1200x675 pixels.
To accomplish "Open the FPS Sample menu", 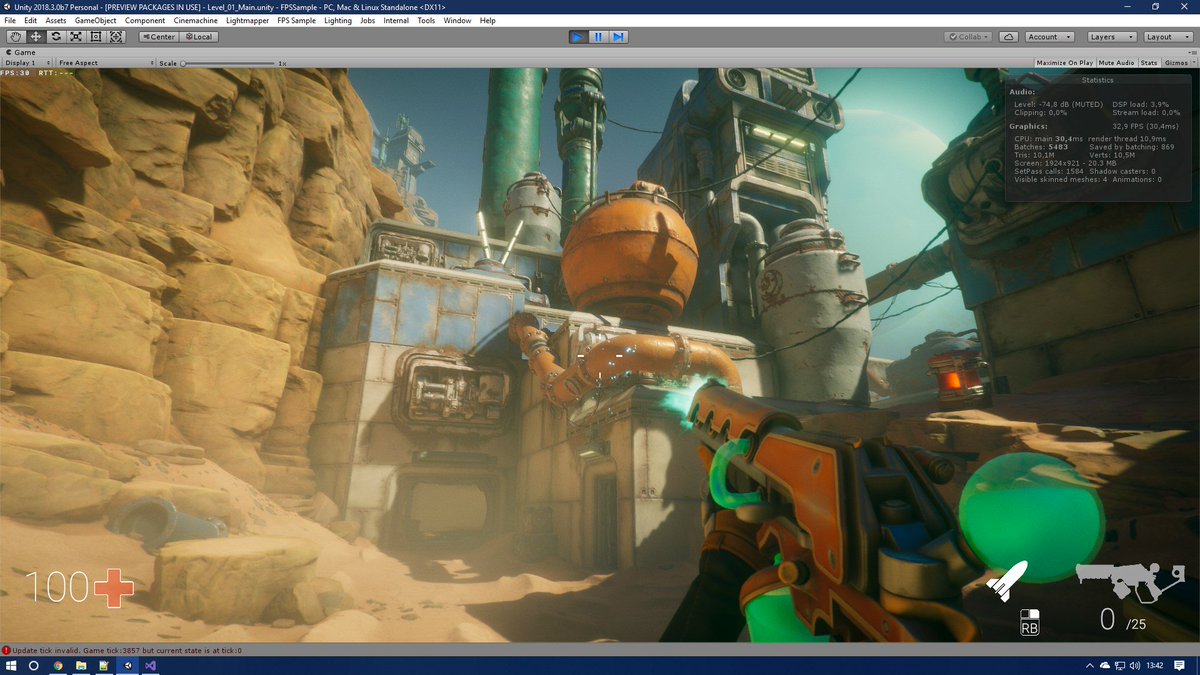I will pos(297,20).
